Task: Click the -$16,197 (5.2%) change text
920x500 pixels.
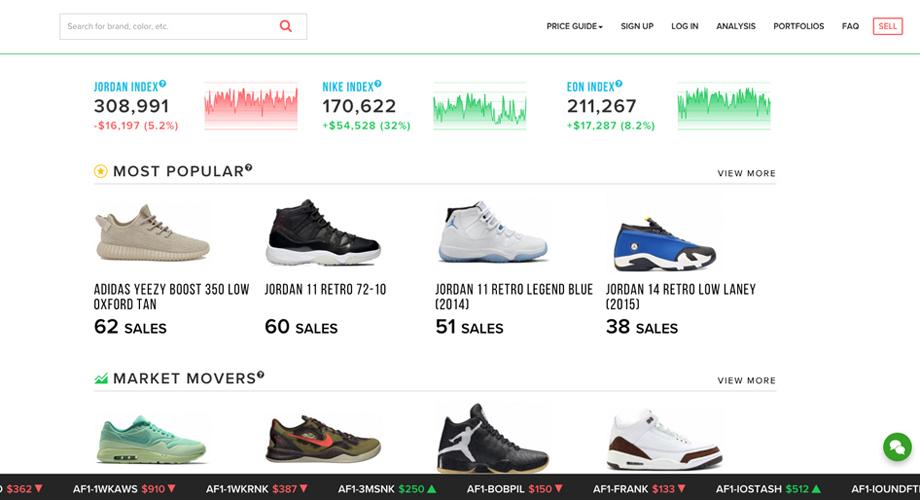Action: coord(136,126)
